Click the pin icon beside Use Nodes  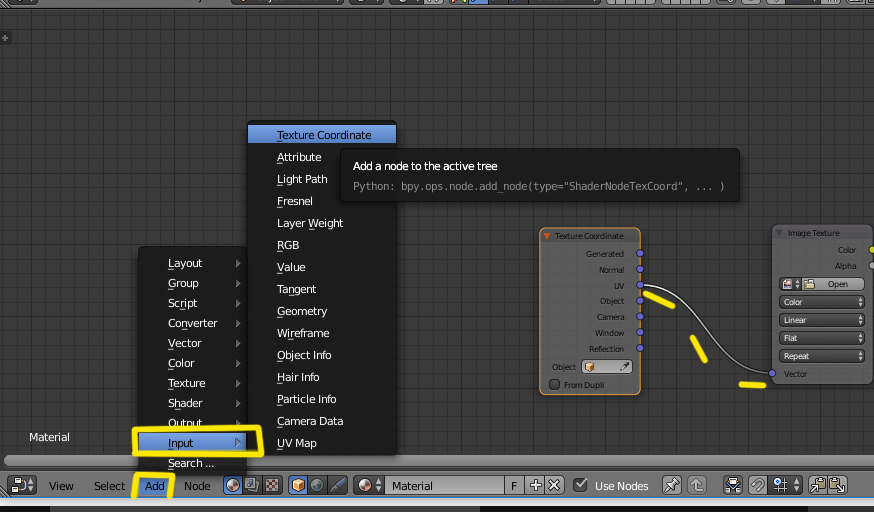pyautogui.click(x=672, y=486)
